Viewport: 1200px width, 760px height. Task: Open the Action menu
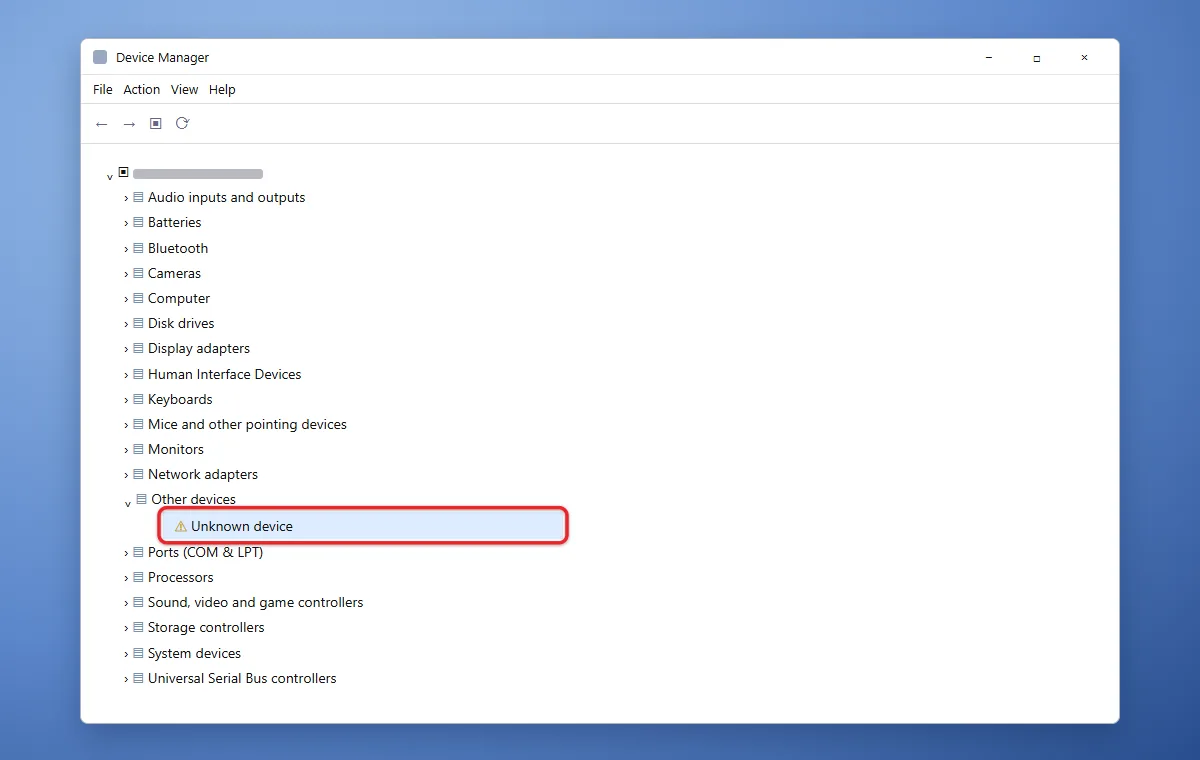click(142, 90)
